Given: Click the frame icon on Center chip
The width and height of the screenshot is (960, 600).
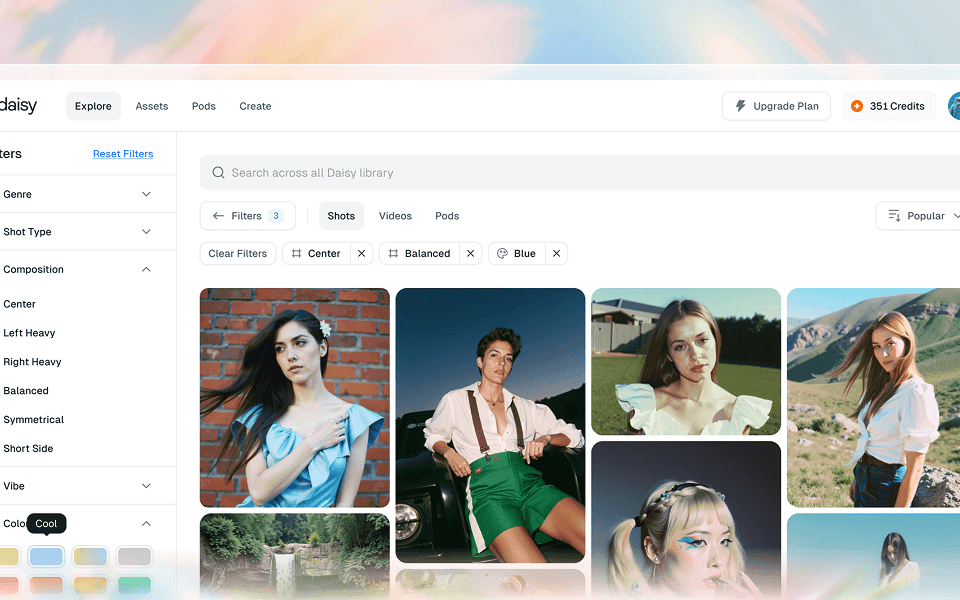Looking at the screenshot, I should (x=296, y=253).
